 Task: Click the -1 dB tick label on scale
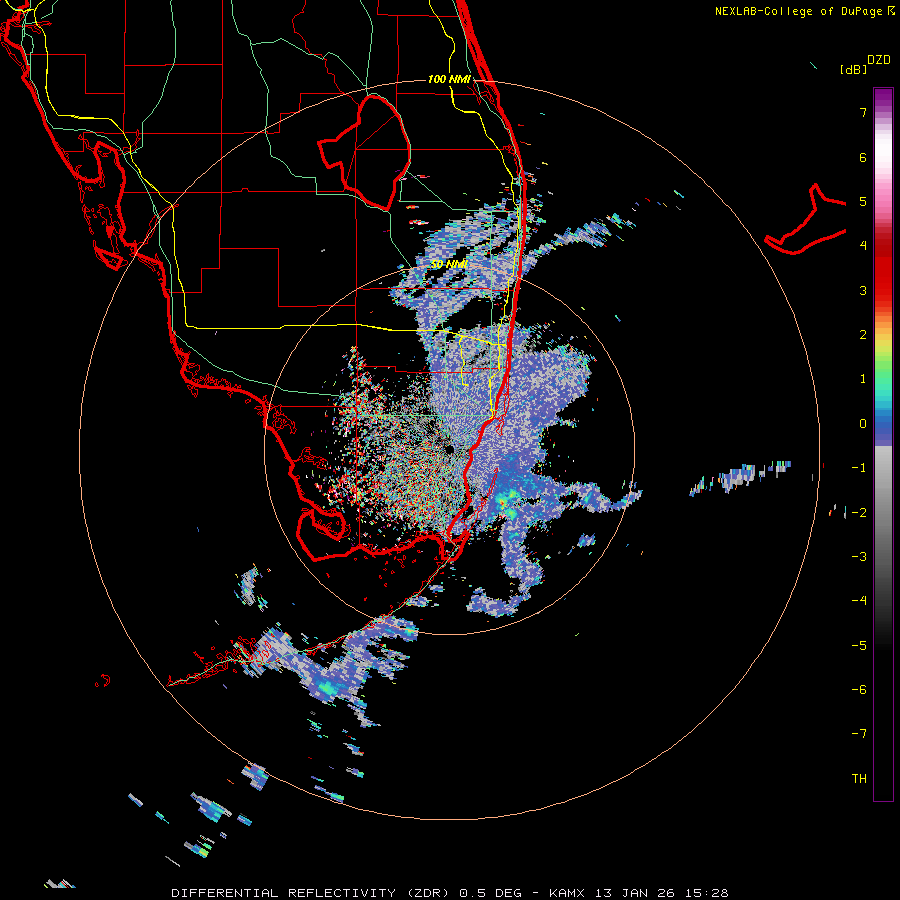pos(859,468)
